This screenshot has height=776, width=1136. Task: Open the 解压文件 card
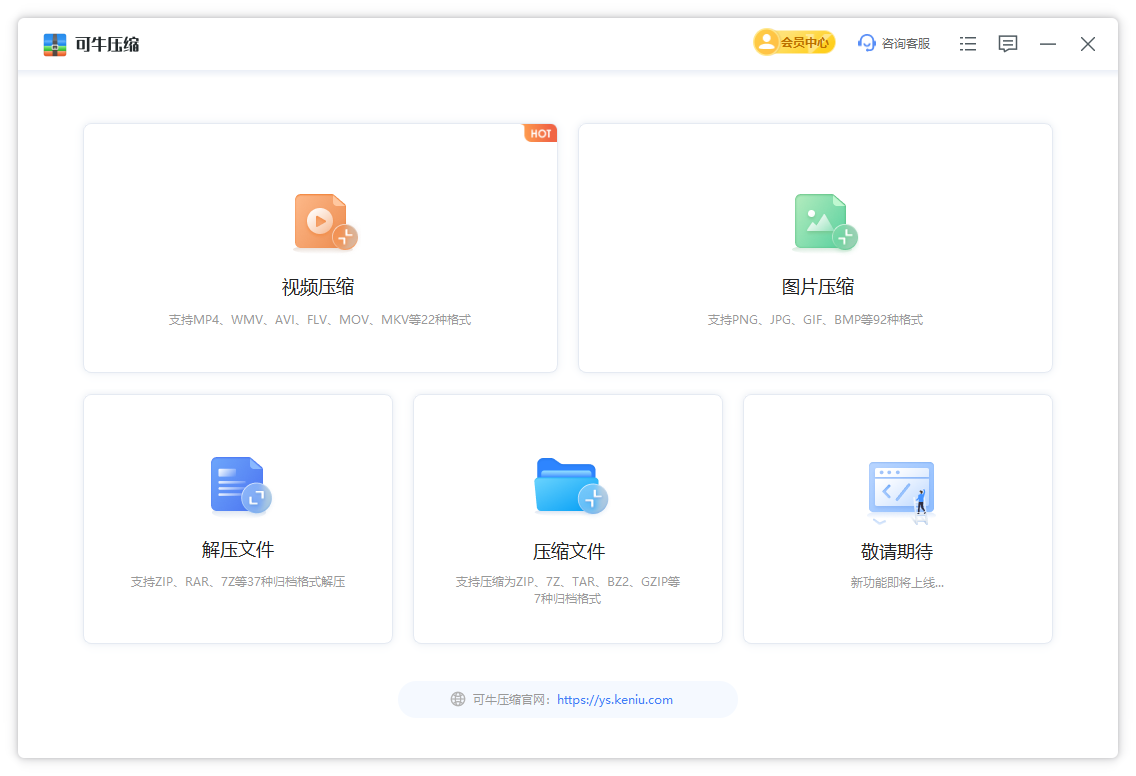[237, 518]
